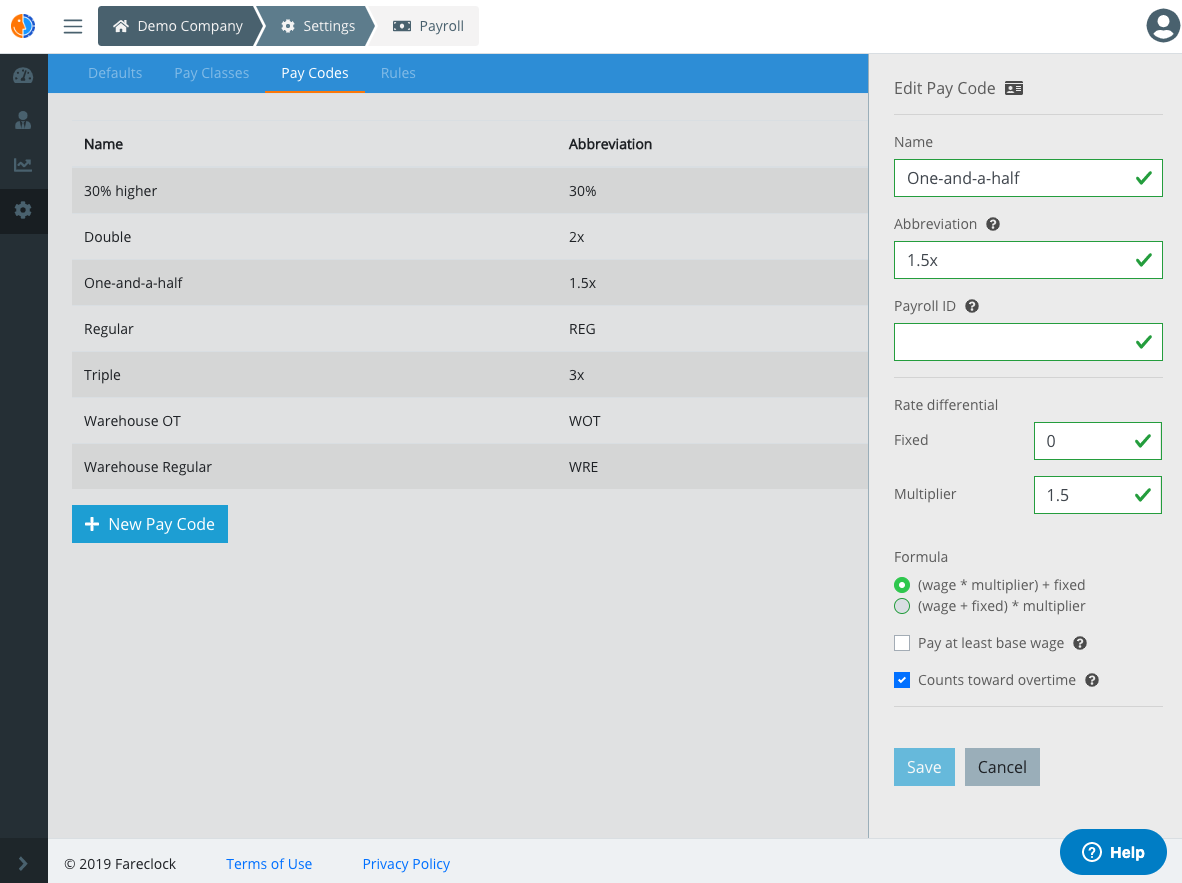Open the dashboard gauge sidebar icon
Screen dimensions: 1182x883
(x=23, y=75)
